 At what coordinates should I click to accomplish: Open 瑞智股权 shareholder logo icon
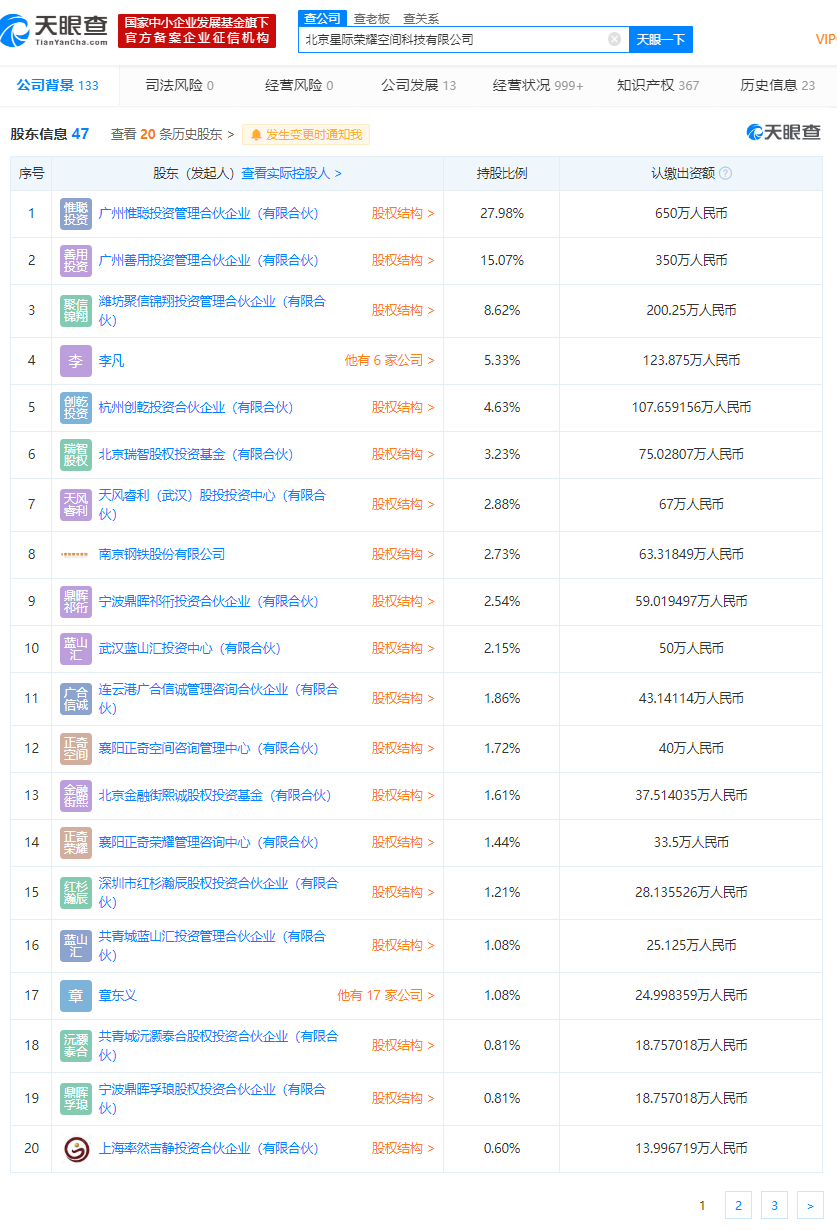(x=76, y=454)
